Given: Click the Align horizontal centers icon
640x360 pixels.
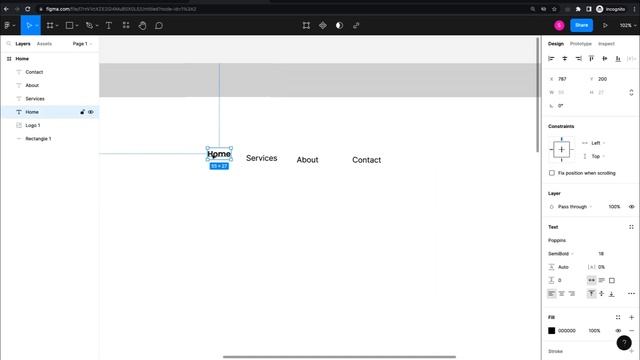Looking at the screenshot, I should point(565,59).
